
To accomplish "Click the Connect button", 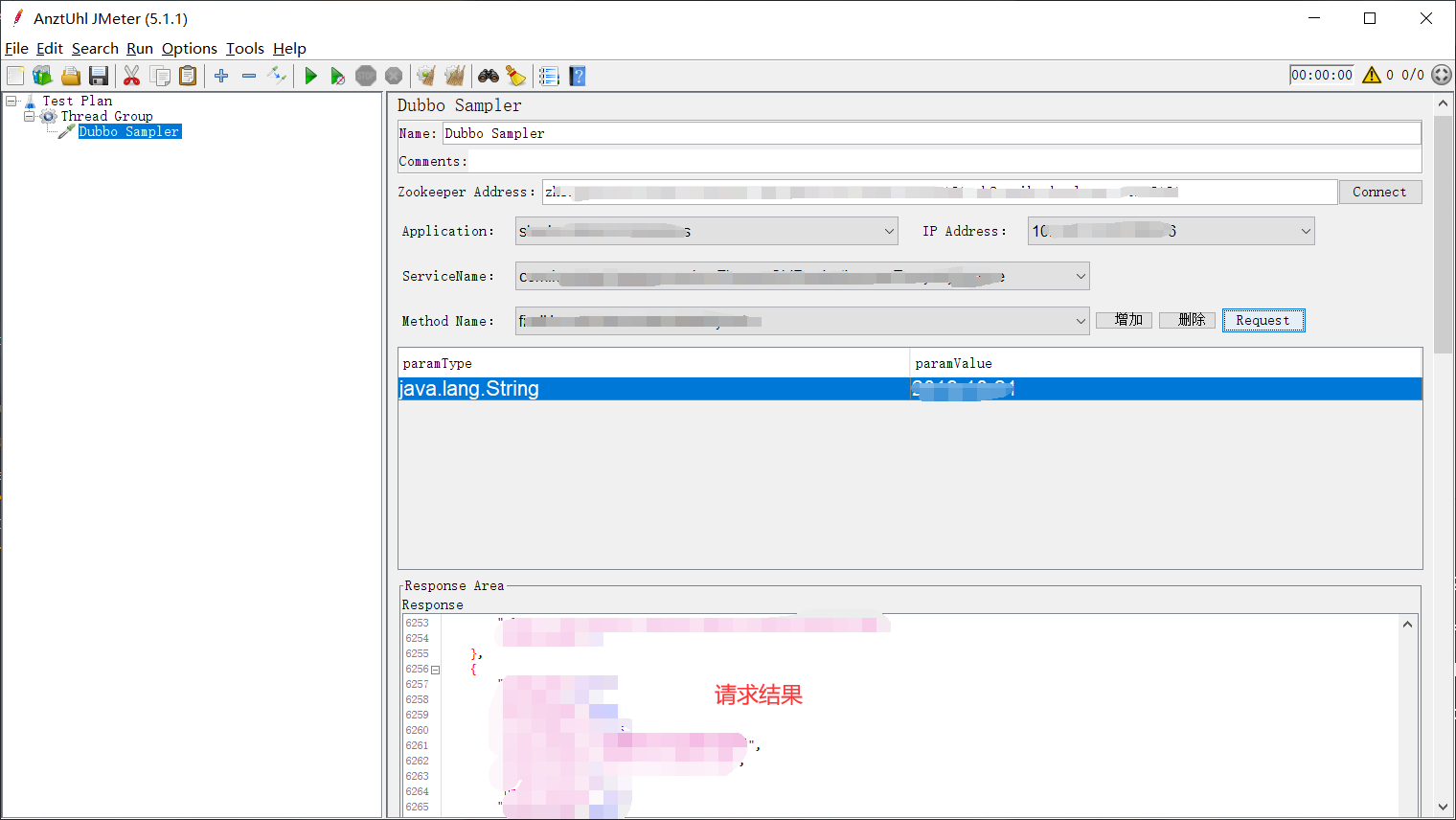I will tap(1379, 192).
